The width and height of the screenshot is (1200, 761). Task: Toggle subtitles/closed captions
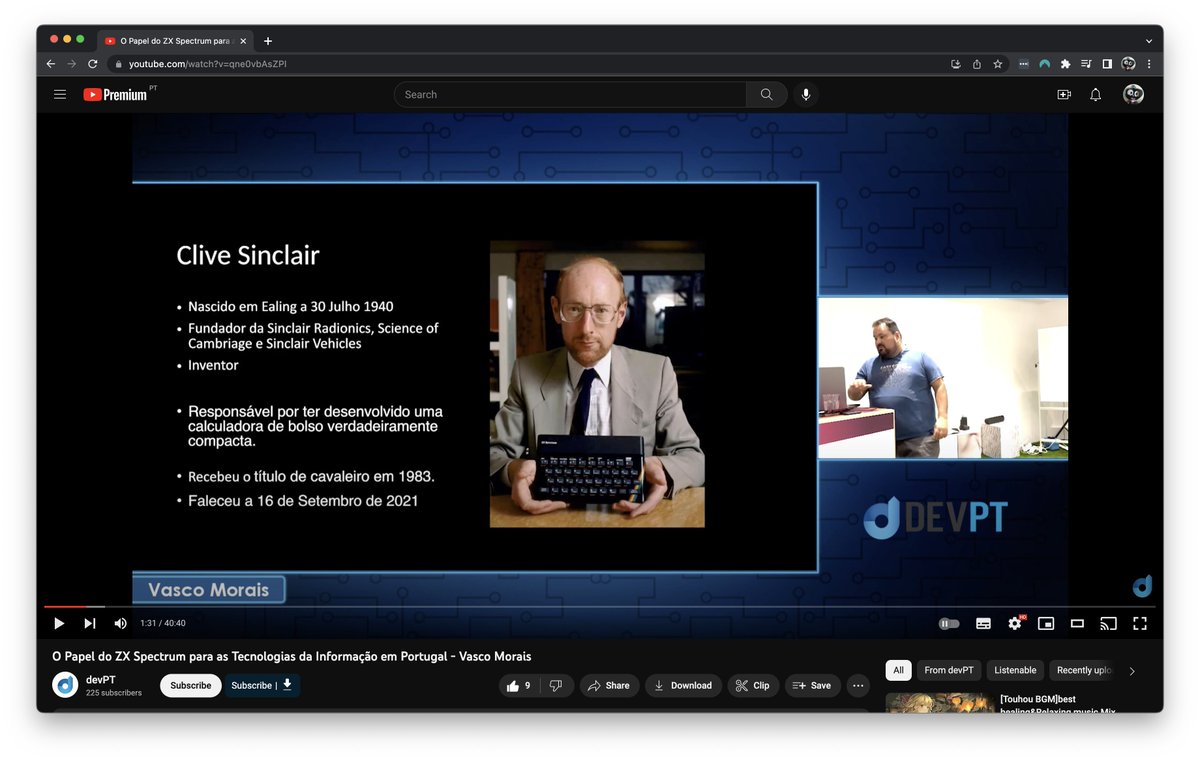(984, 623)
